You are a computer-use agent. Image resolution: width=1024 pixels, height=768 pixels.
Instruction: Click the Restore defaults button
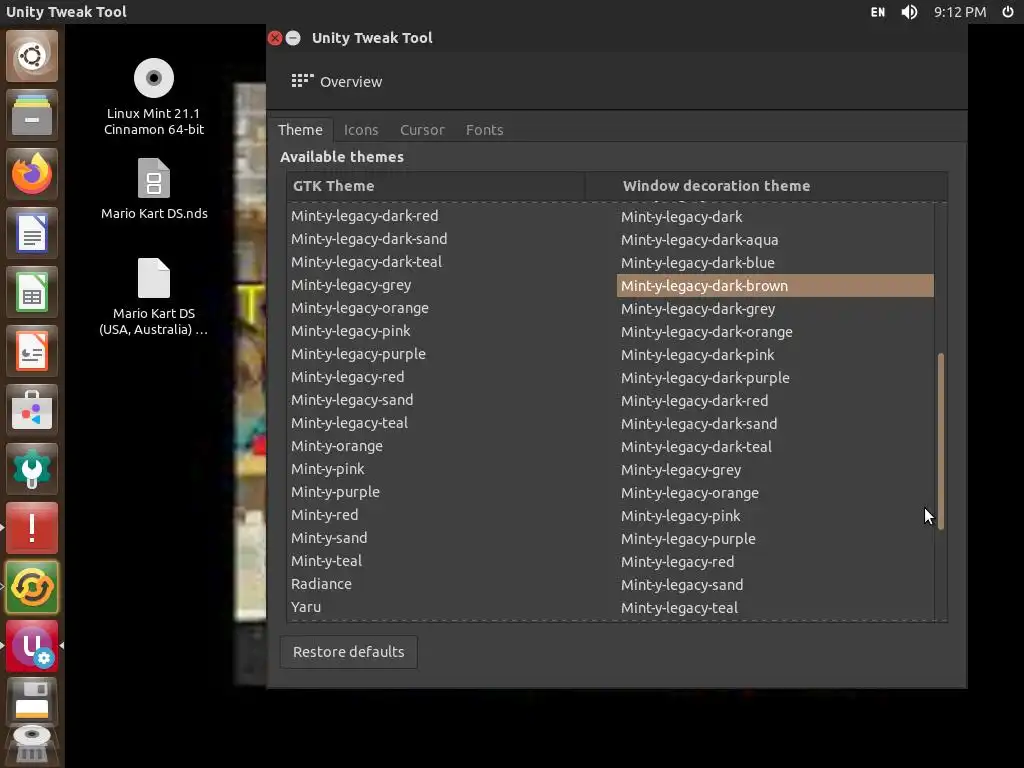tap(349, 652)
